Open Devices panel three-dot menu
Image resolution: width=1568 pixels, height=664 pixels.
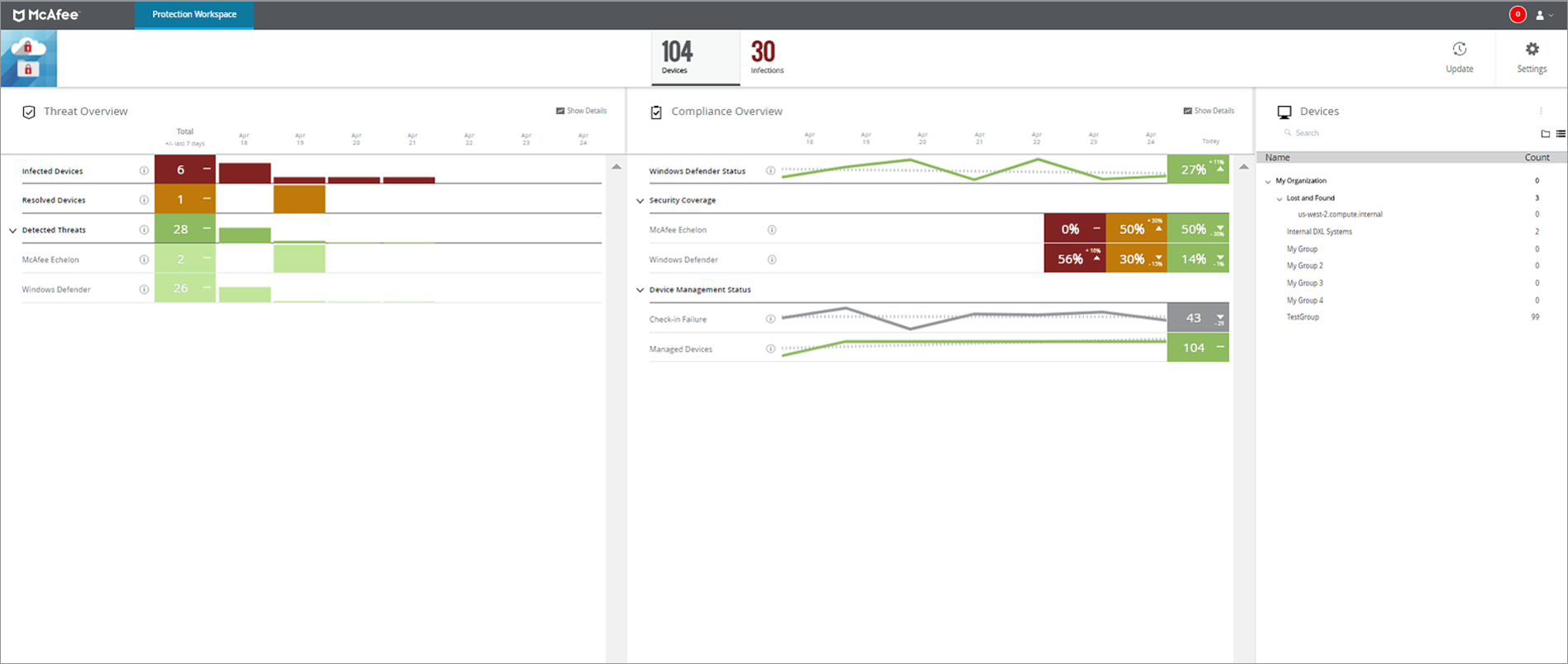click(1541, 111)
